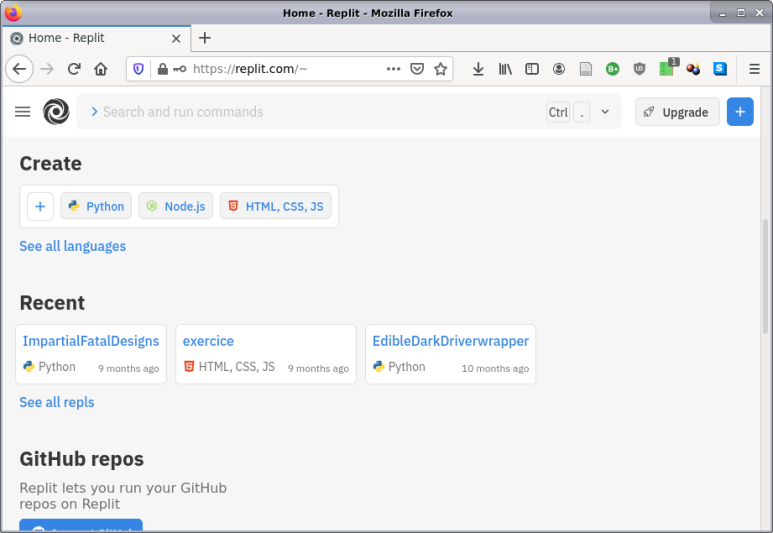Click the Replit logo
Screen dimensions: 773x533
pyautogui.click(x=56, y=111)
